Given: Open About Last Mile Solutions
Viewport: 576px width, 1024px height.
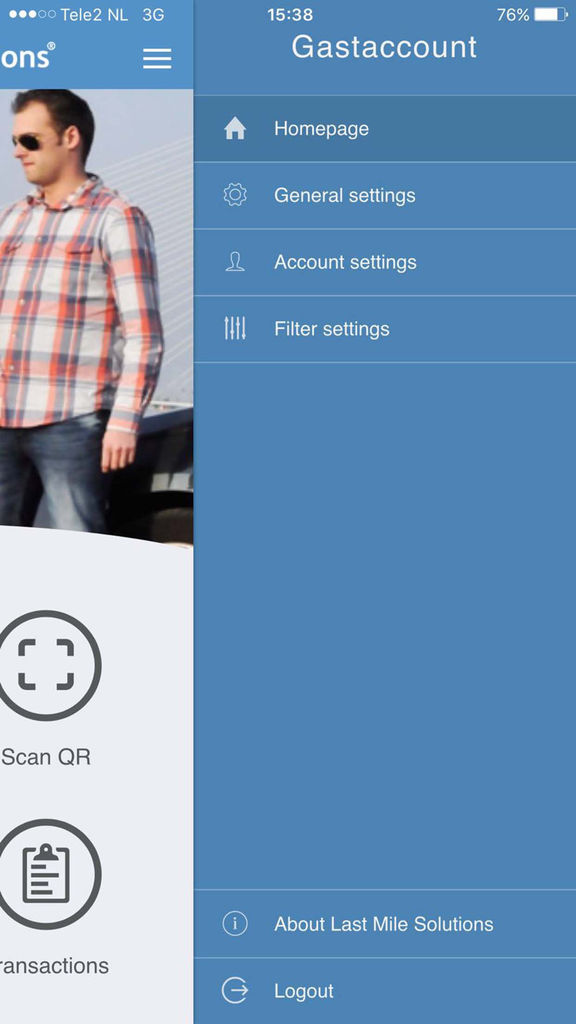Looking at the screenshot, I should [385, 924].
